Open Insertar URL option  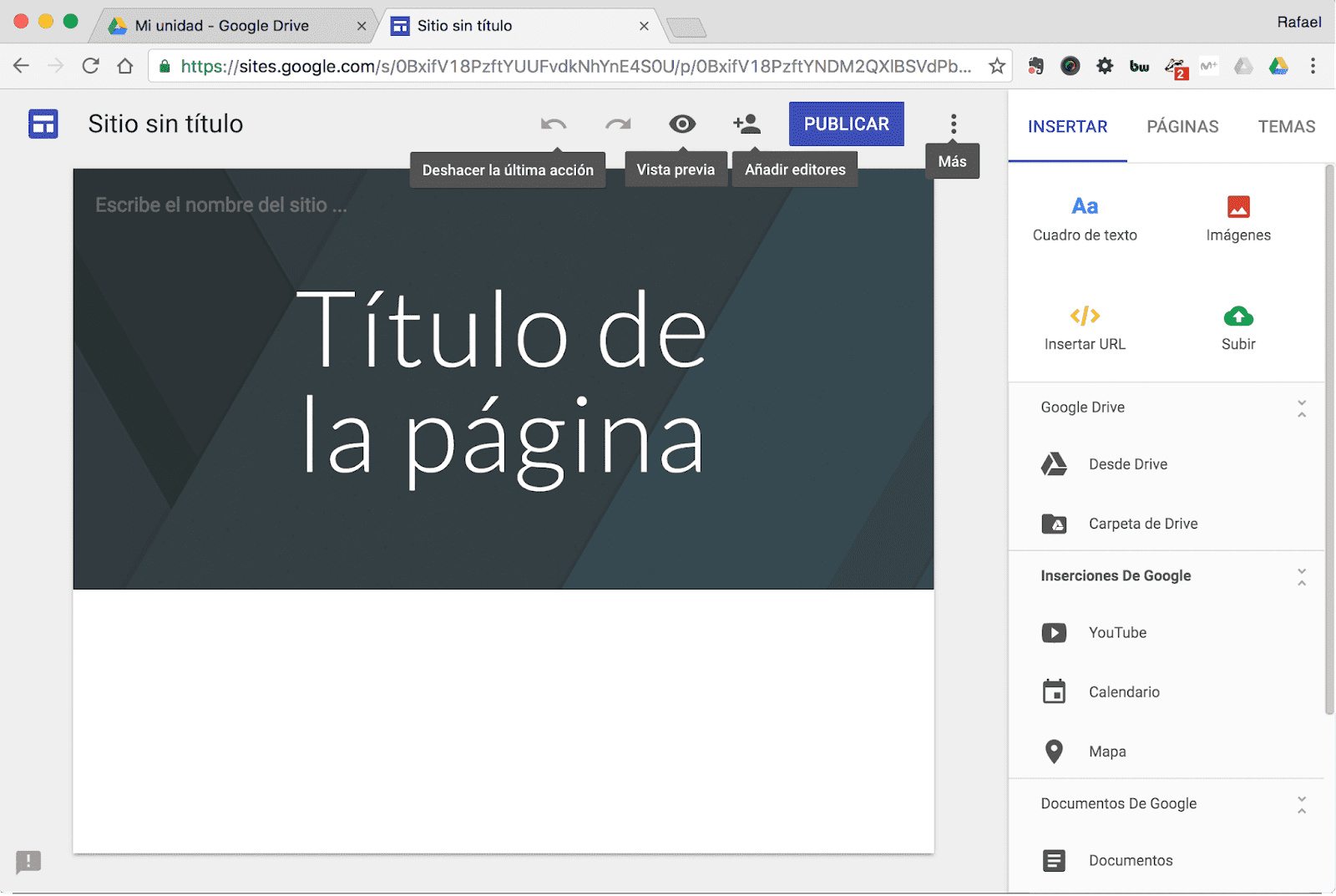point(1085,328)
